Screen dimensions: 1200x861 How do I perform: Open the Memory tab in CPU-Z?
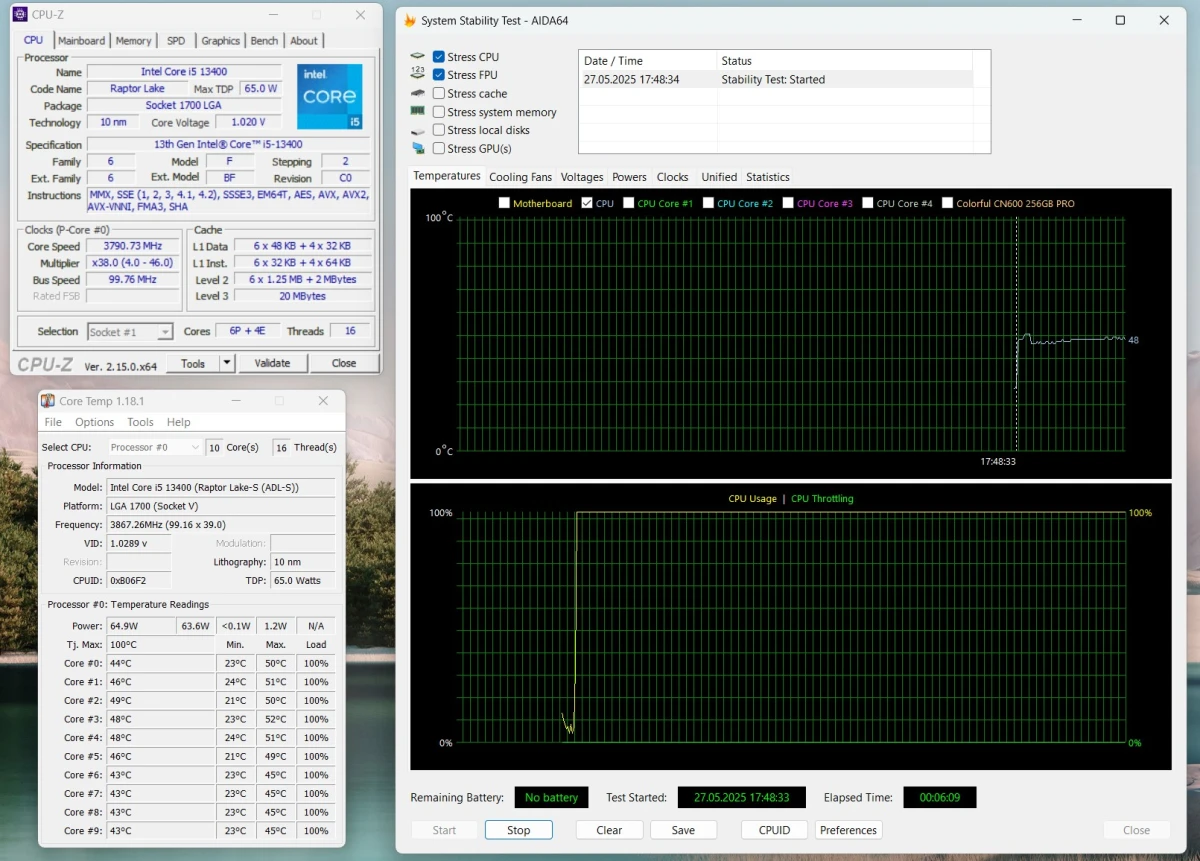pos(133,41)
